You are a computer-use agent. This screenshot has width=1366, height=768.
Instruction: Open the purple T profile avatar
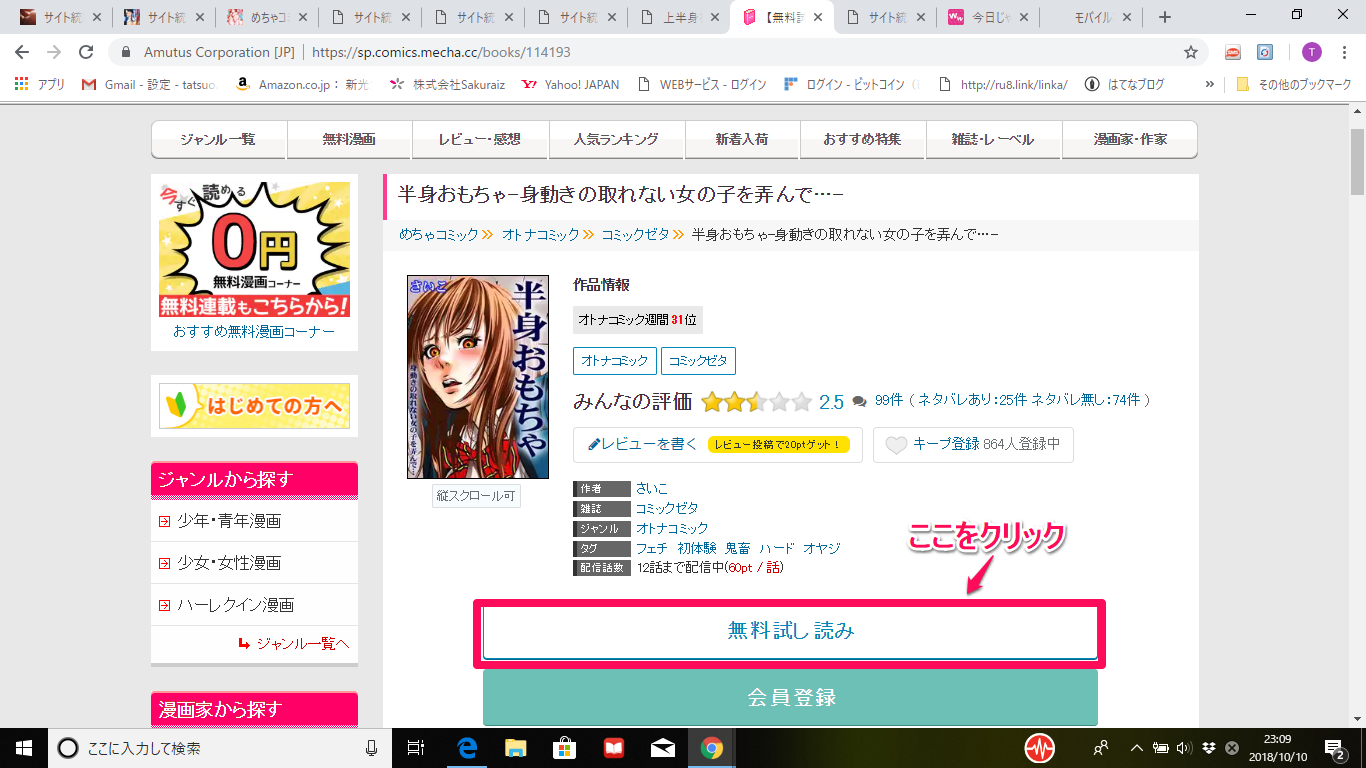1311,52
